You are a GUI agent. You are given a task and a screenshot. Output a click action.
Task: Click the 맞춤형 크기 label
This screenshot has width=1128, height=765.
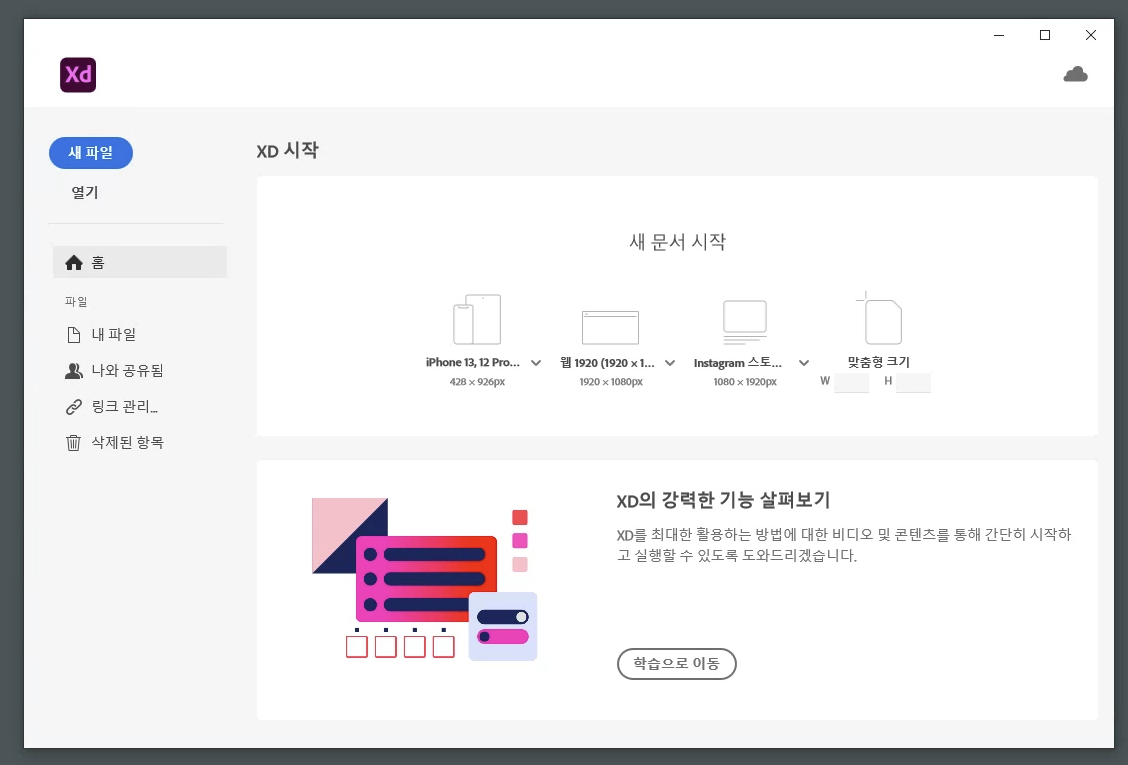click(879, 362)
